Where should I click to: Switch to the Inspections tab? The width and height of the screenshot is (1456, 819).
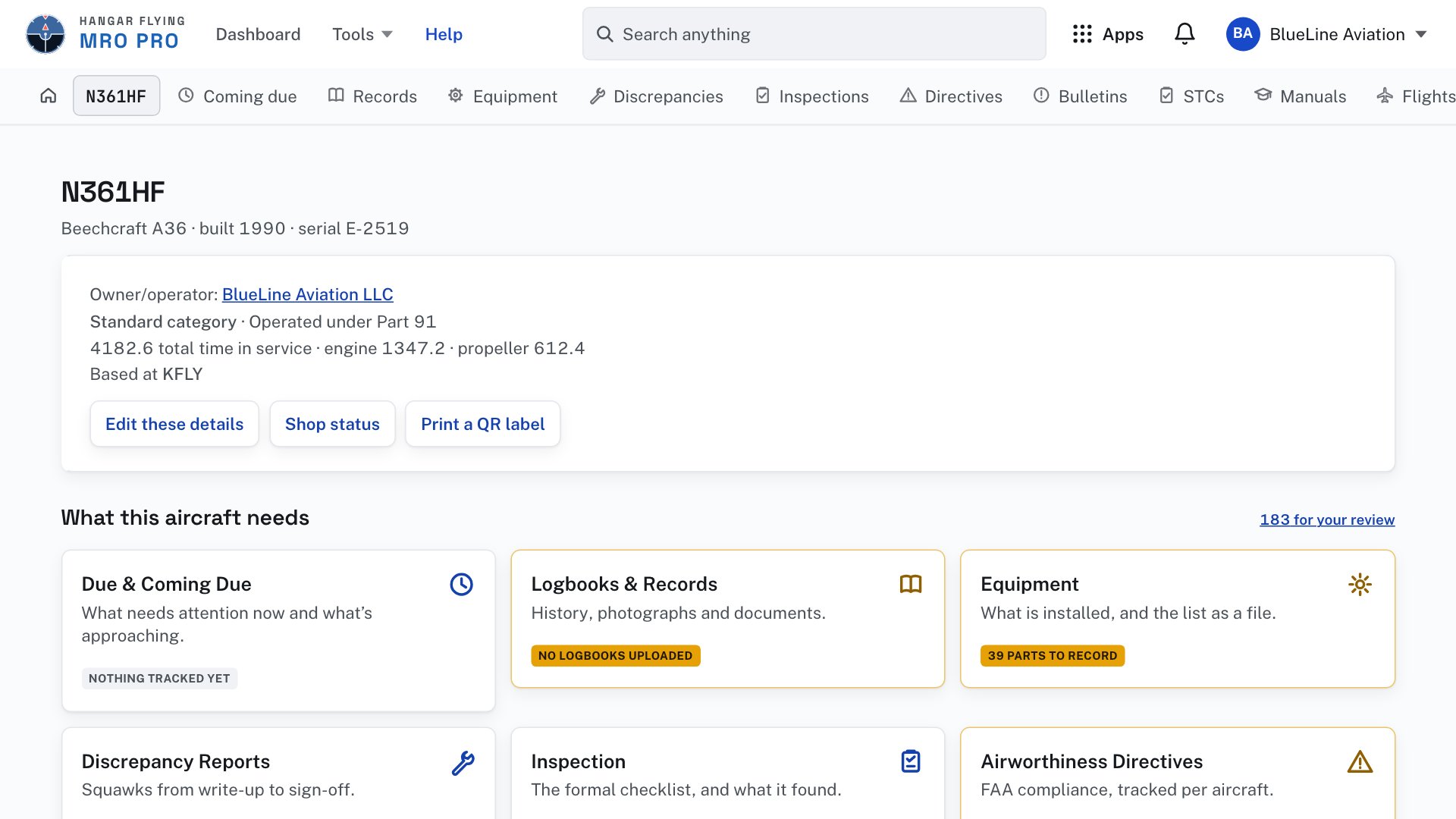tap(811, 96)
